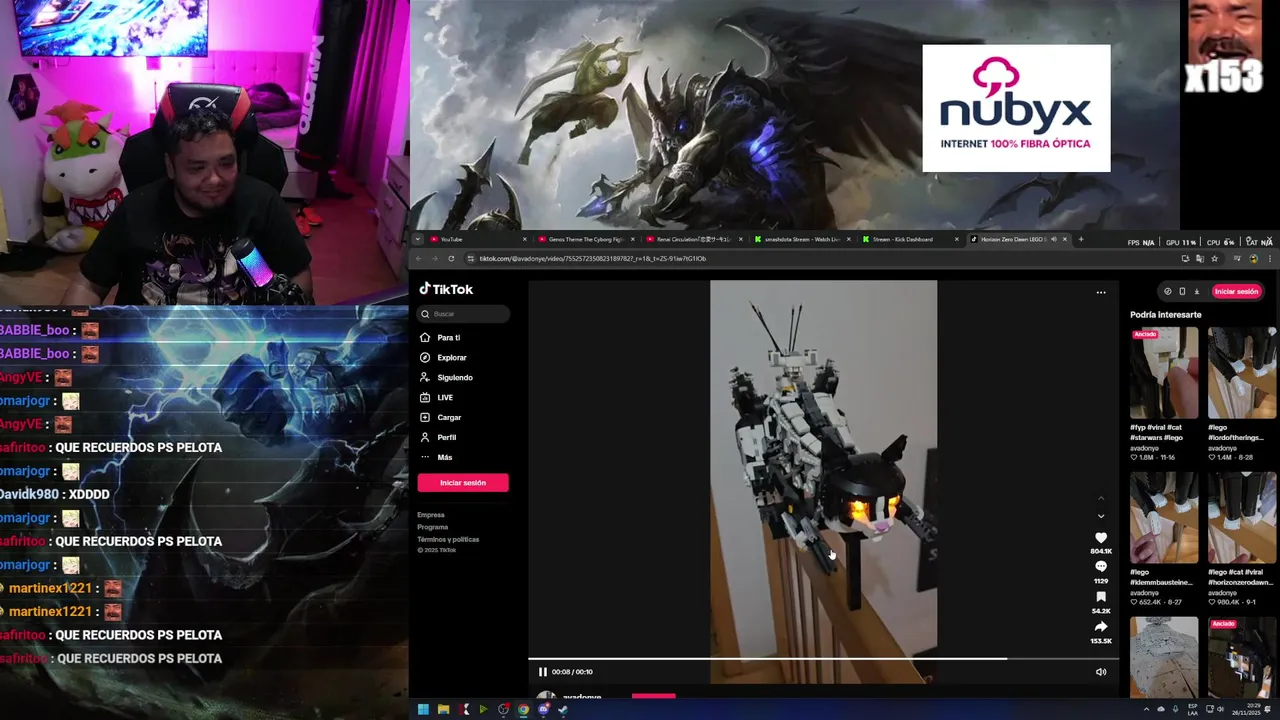Go to Siguiendo in sidebar
The width and height of the screenshot is (1280, 720).
(454, 378)
